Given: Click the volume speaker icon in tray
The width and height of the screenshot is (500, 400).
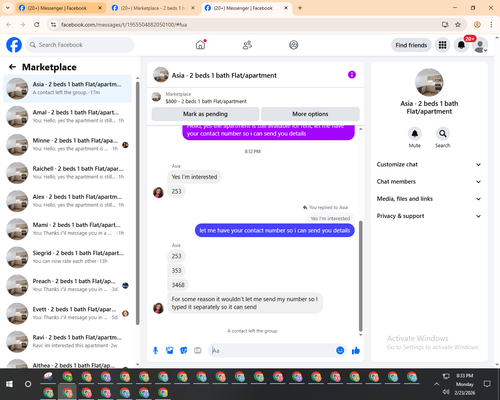Looking at the screenshot, I should [446, 392].
